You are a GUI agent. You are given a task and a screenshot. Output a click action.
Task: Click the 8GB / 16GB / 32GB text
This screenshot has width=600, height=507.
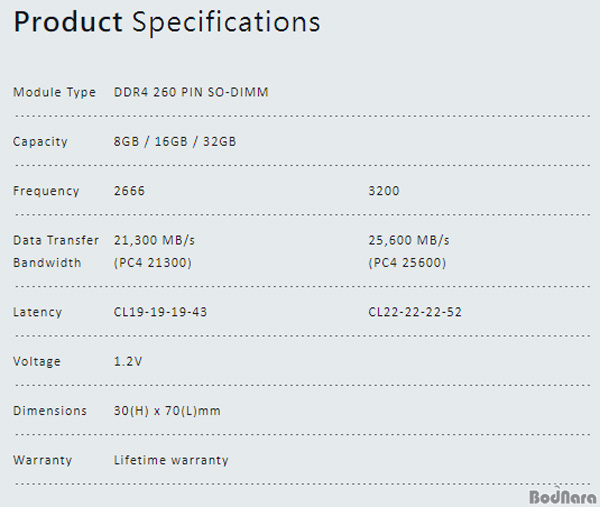[x=175, y=142]
